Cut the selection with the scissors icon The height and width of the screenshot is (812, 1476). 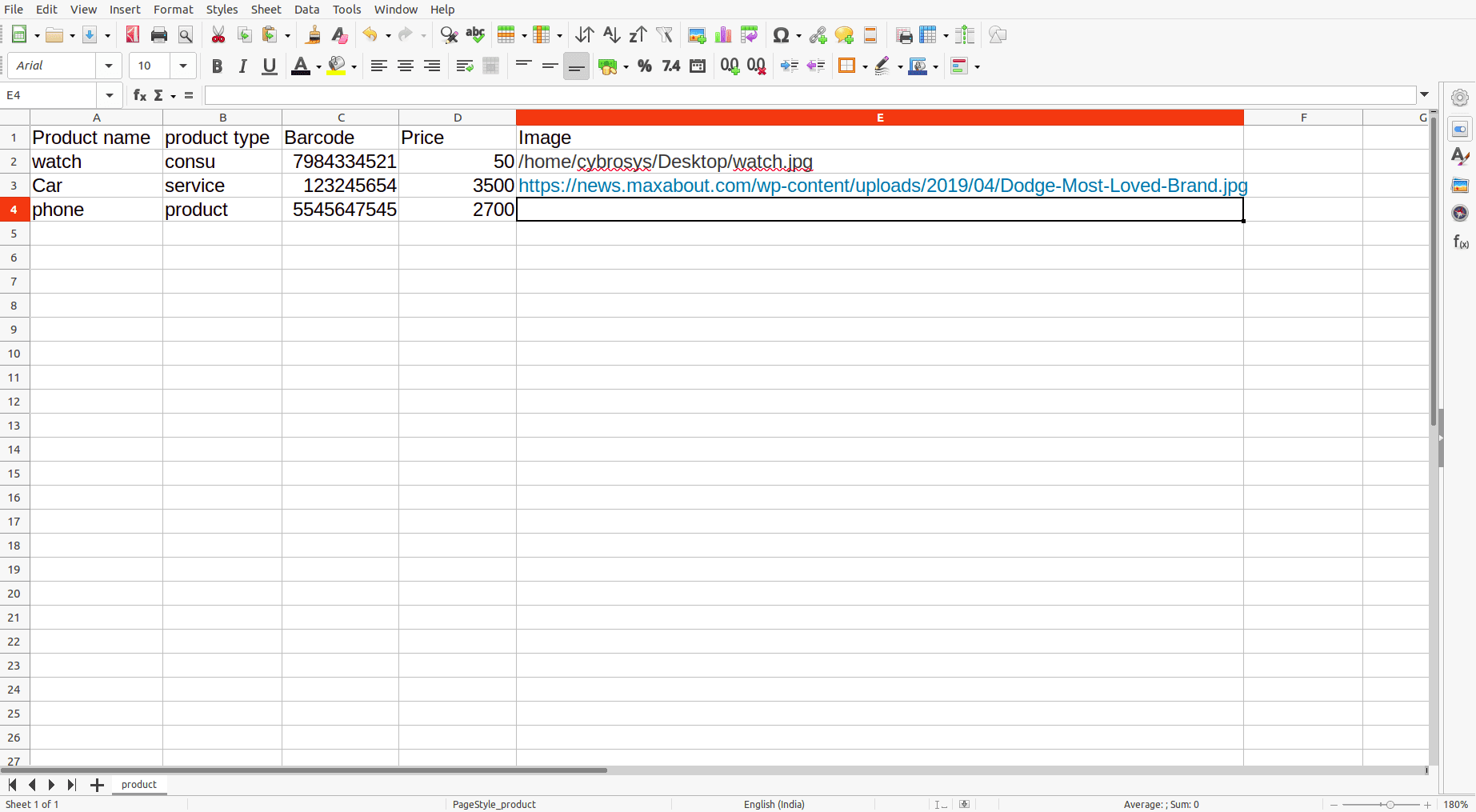coord(218,34)
